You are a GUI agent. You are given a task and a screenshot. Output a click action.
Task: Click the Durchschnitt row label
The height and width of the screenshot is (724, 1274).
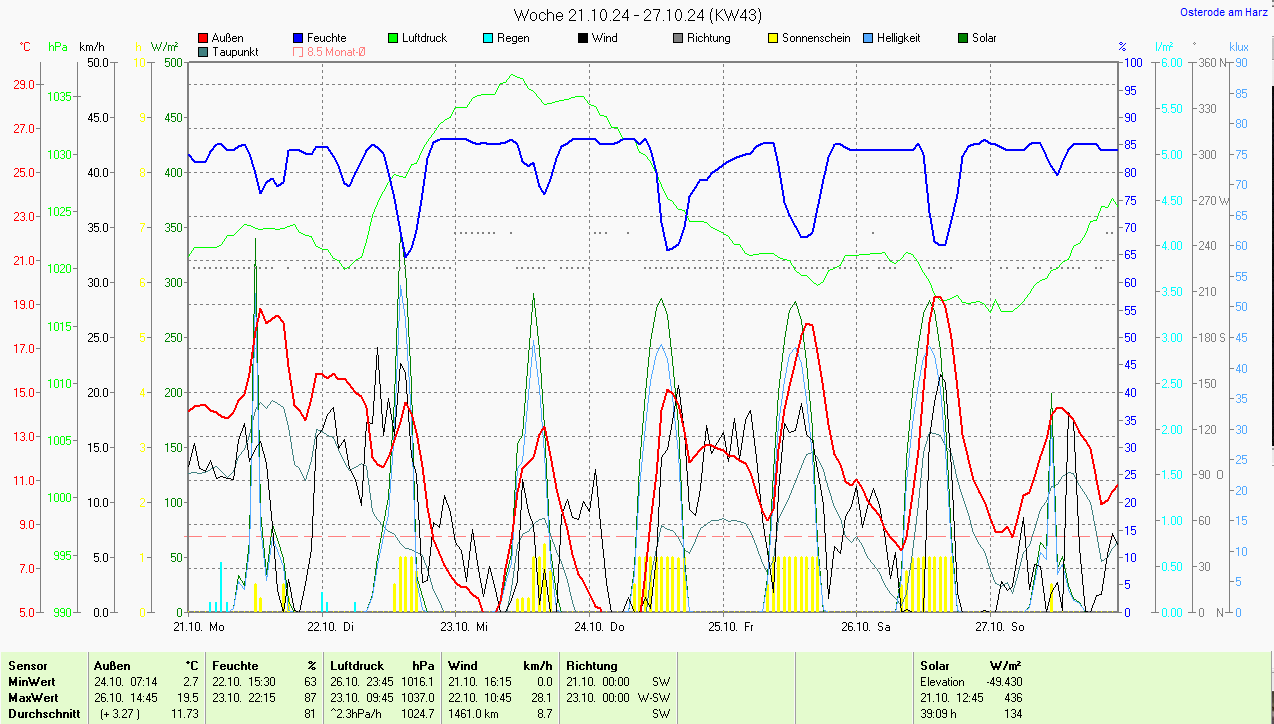point(44,713)
